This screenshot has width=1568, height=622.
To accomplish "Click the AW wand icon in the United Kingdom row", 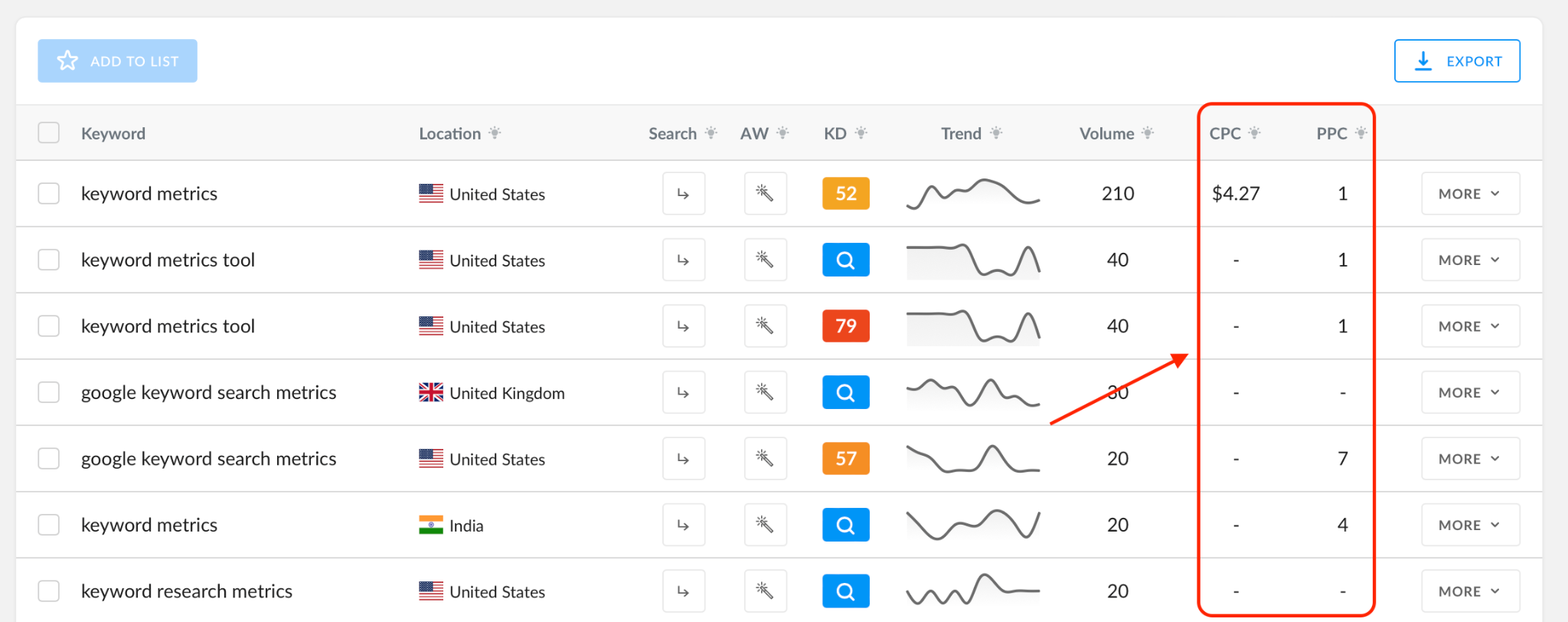I will click(765, 392).
